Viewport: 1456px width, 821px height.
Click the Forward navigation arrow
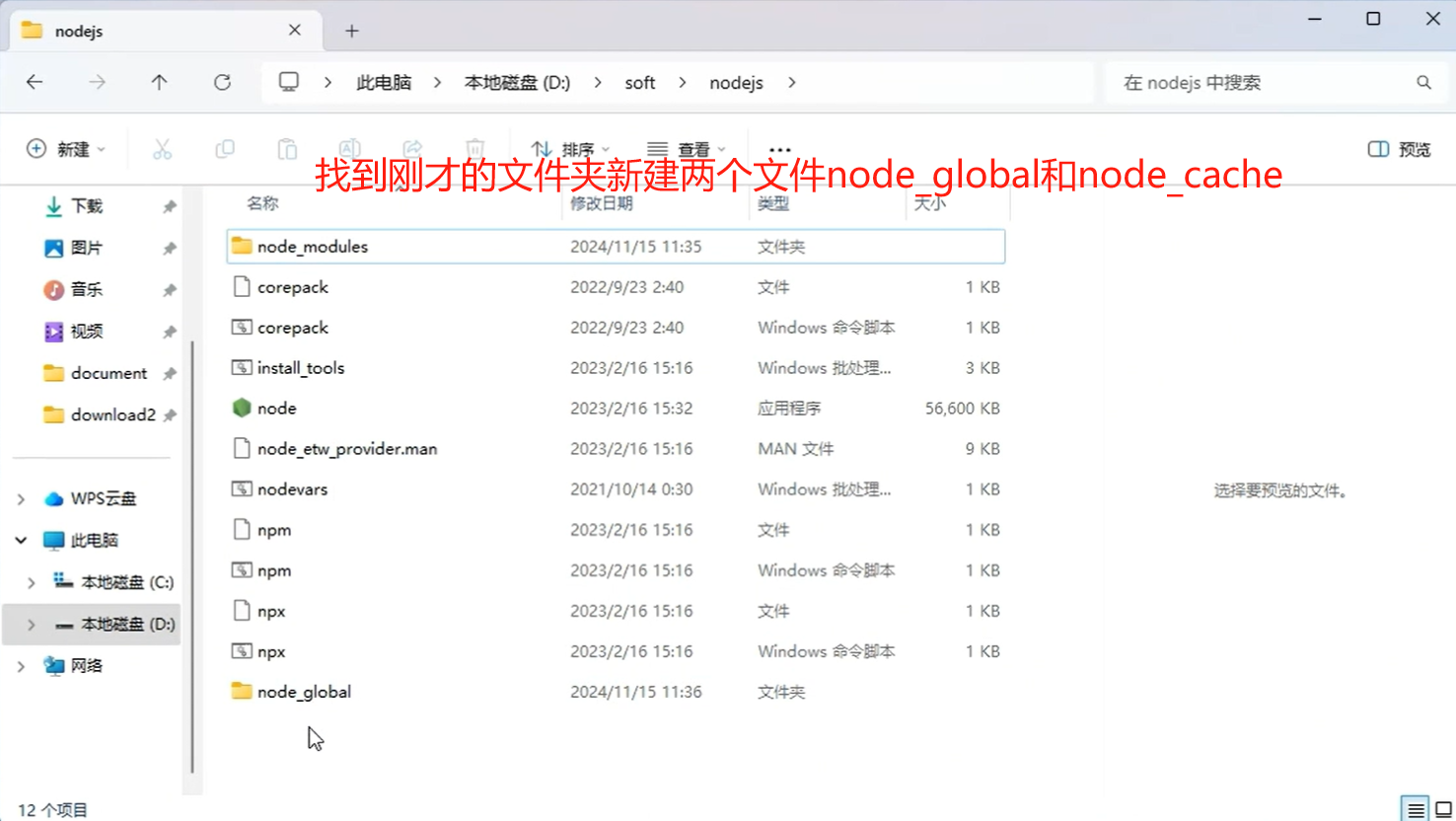[97, 82]
